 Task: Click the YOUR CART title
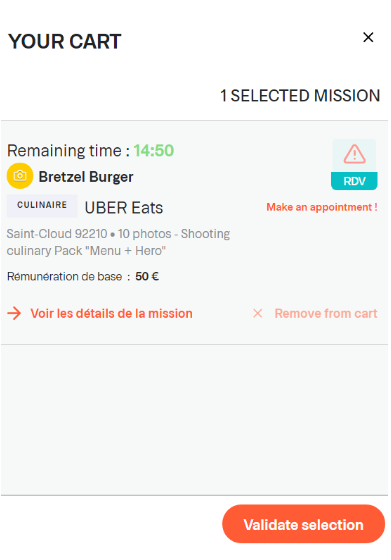tap(65, 41)
